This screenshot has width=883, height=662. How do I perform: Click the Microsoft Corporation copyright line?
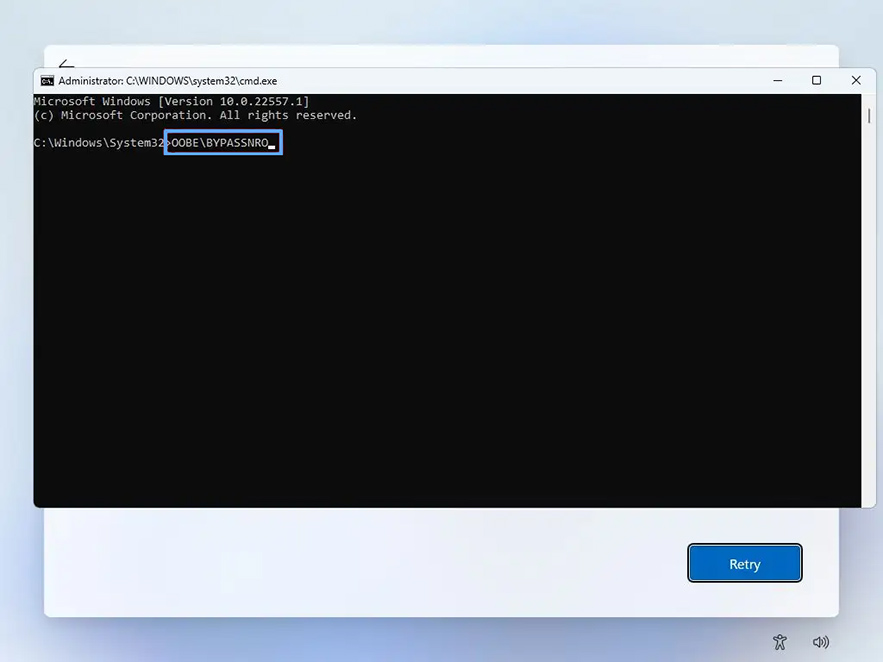[195, 115]
